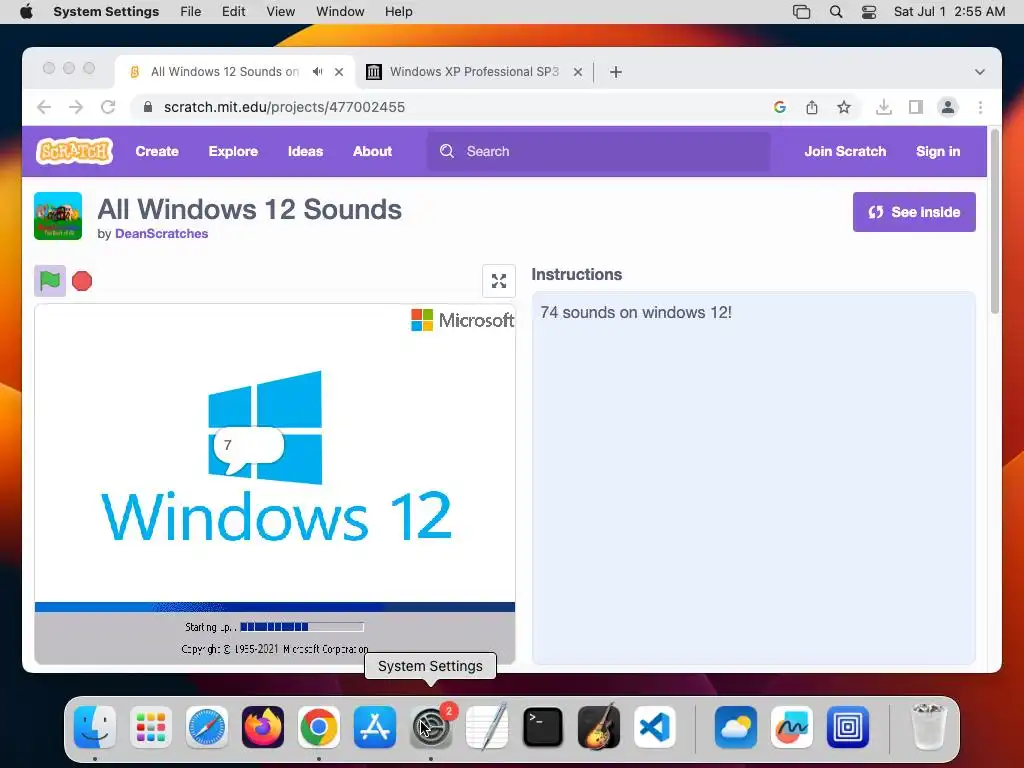Go forward in browser history
The image size is (1024, 768).
click(76, 107)
